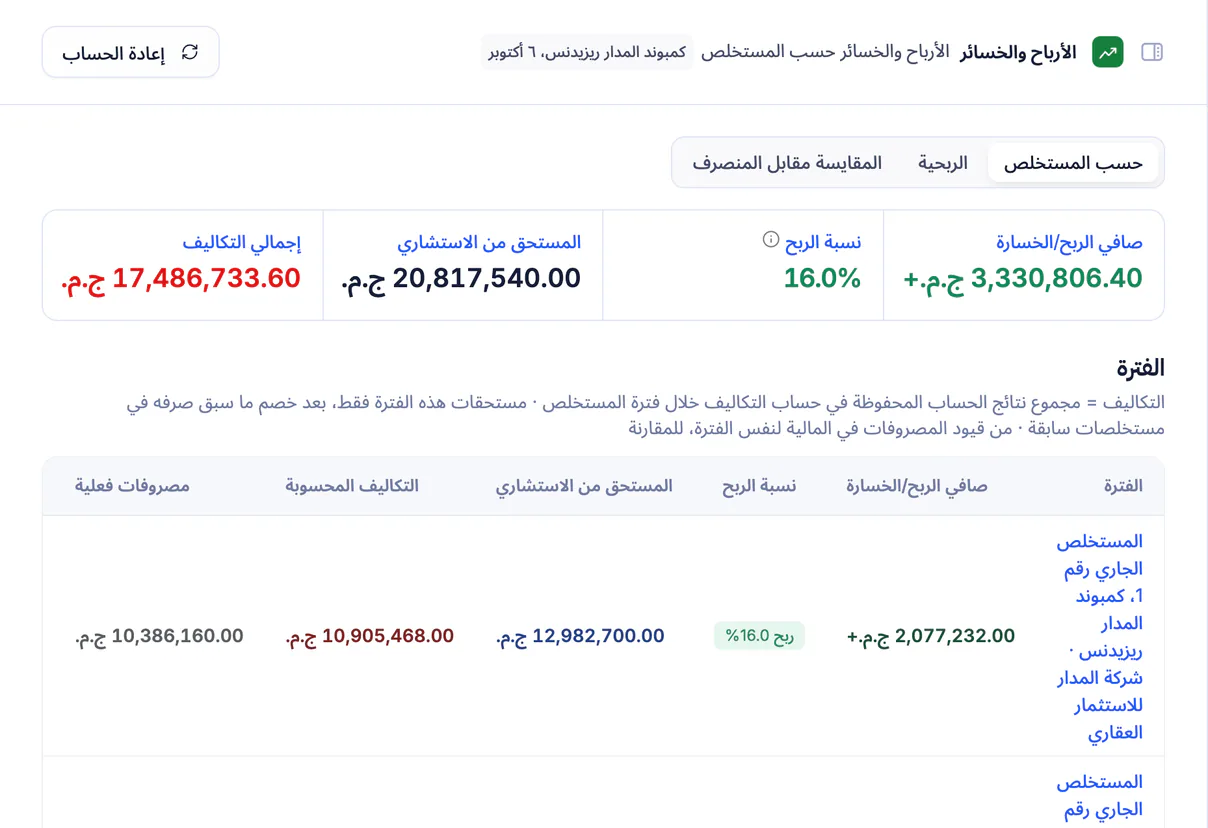This screenshot has height=828, width=1208.
Task: Open the second المستخلص الجاري link at the bottom
Action: [1099, 796]
